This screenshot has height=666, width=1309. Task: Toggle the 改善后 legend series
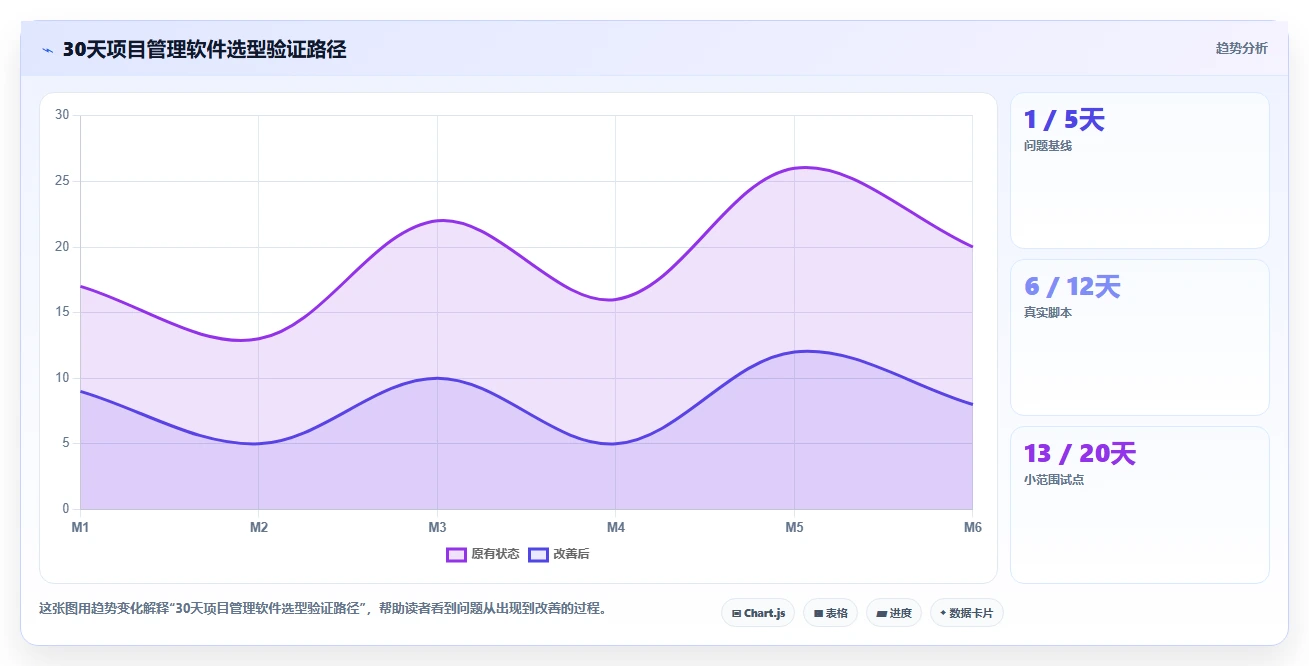pyautogui.click(x=559, y=554)
